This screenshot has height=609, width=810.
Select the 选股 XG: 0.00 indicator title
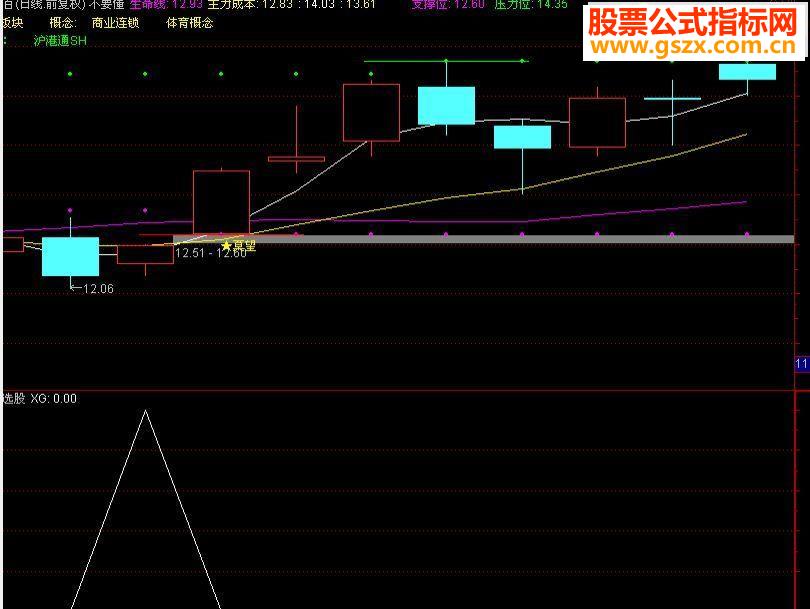click(x=40, y=398)
